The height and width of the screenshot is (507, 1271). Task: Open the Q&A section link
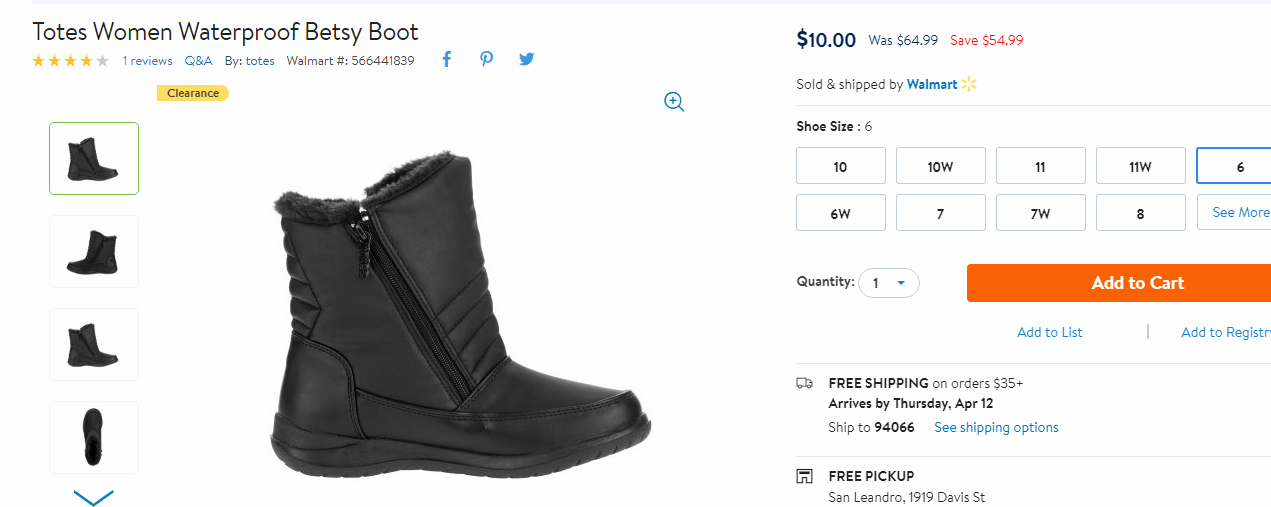tap(198, 61)
